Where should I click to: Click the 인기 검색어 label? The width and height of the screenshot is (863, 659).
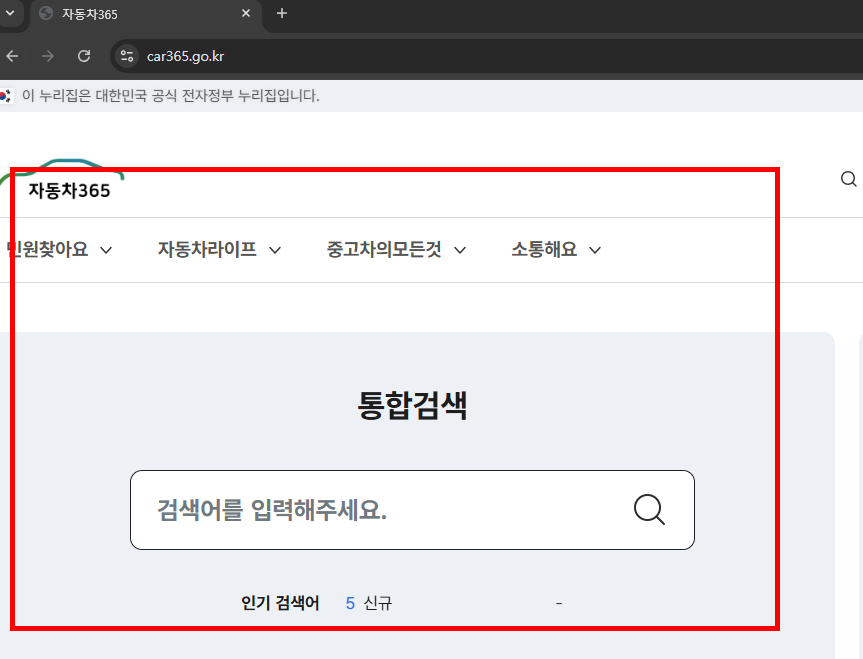coord(281,603)
